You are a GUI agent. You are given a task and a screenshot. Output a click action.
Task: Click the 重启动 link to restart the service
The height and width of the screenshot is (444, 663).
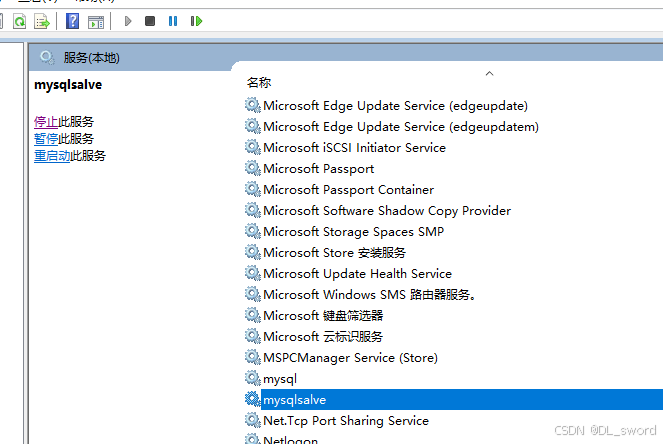(x=52, y=156)
